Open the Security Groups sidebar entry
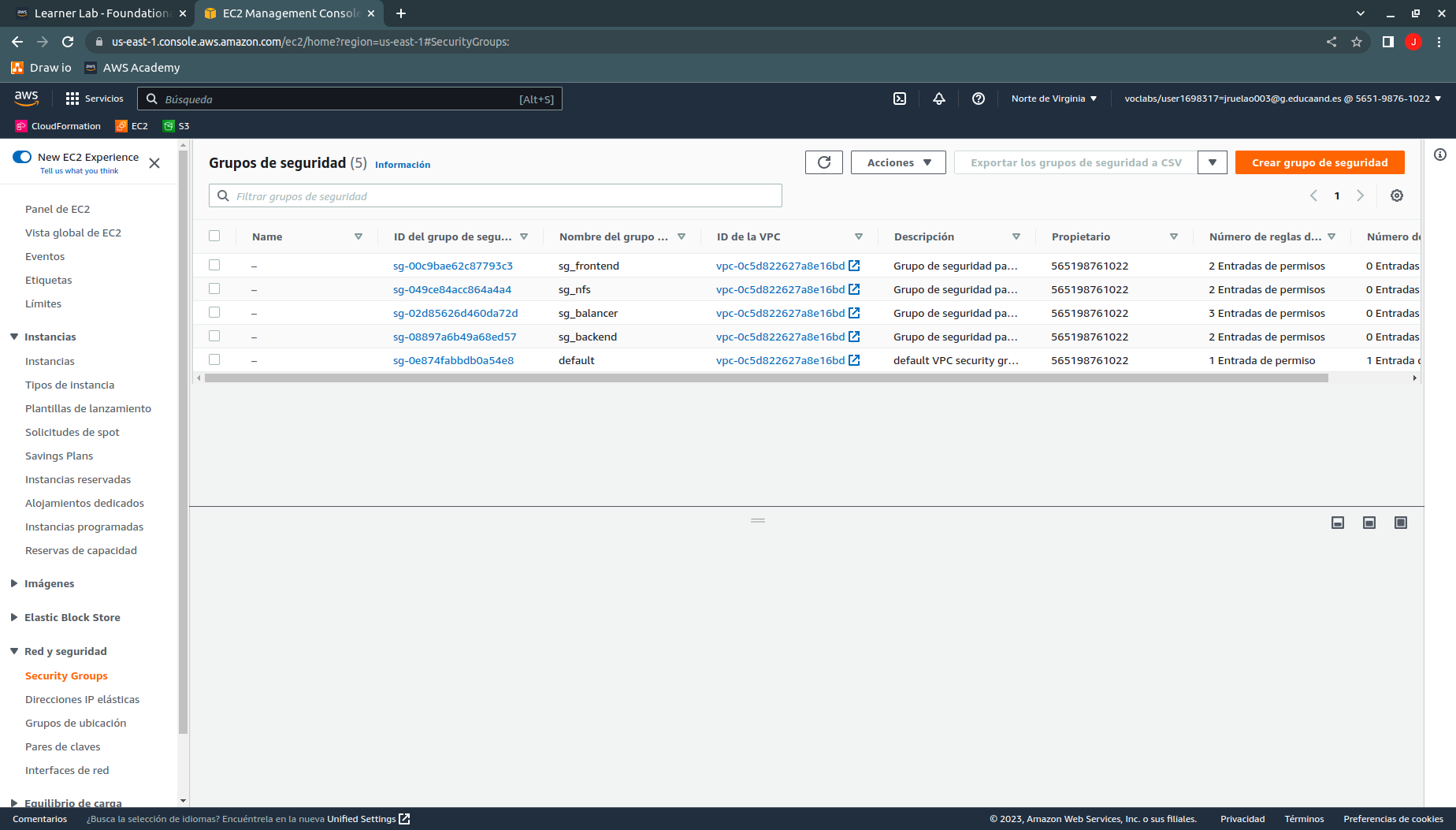The width and height of the screenshot is (1456, 830). 66,676
